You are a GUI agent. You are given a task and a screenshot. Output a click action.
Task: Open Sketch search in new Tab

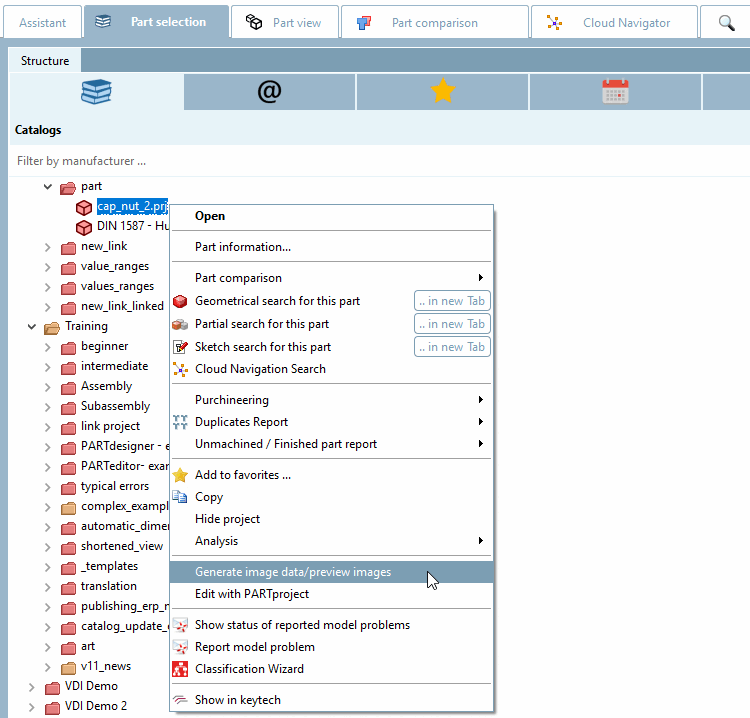pos(452,347)
